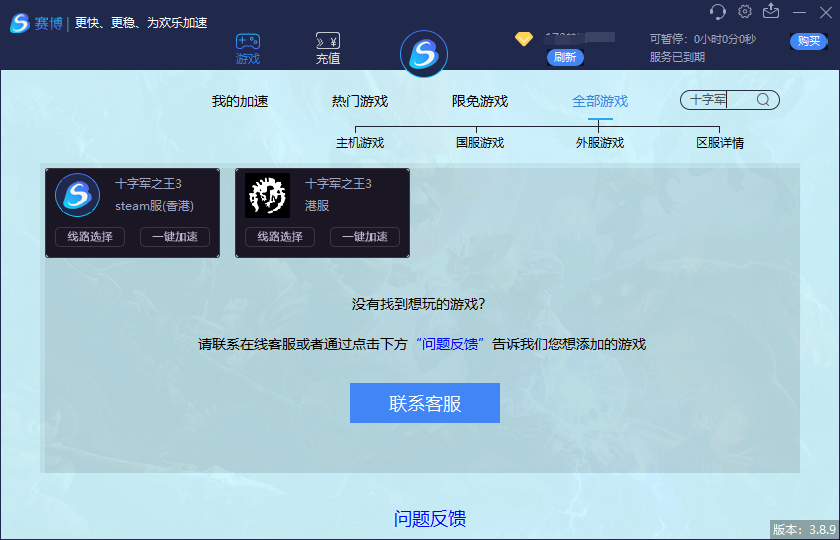Screen dimensions: 840x540
Task: Select the 全部游戏 tab
Action: click(600, 101)
